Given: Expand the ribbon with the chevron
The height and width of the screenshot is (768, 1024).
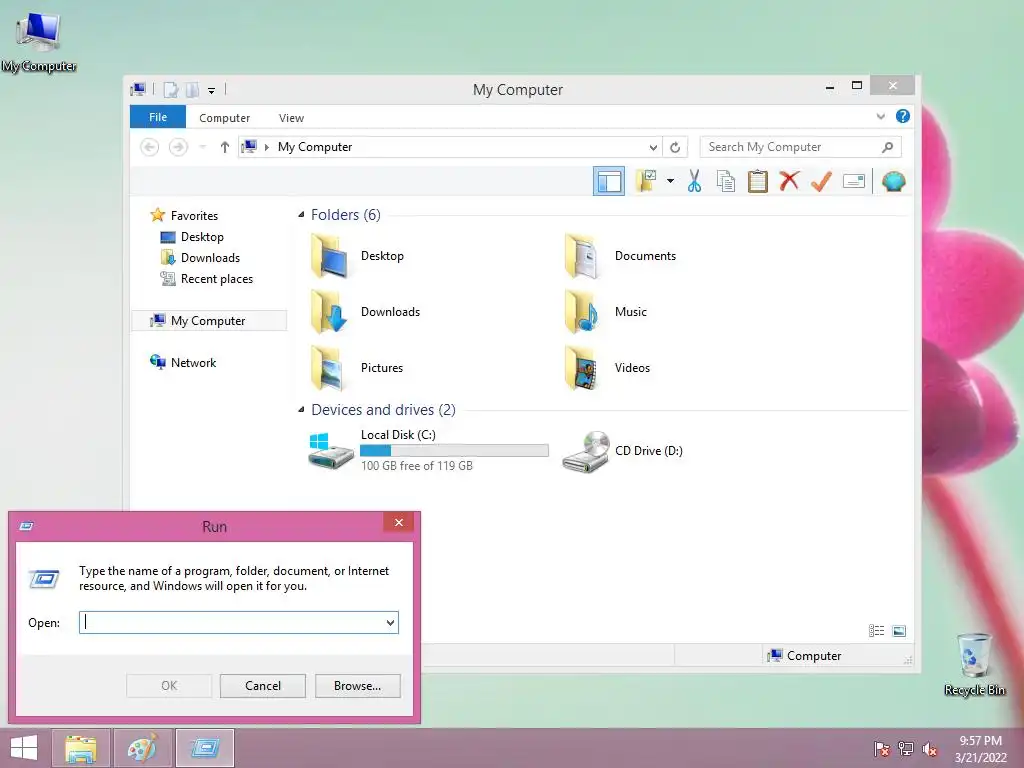Looking at the screenshot, I should pos(880,116).
